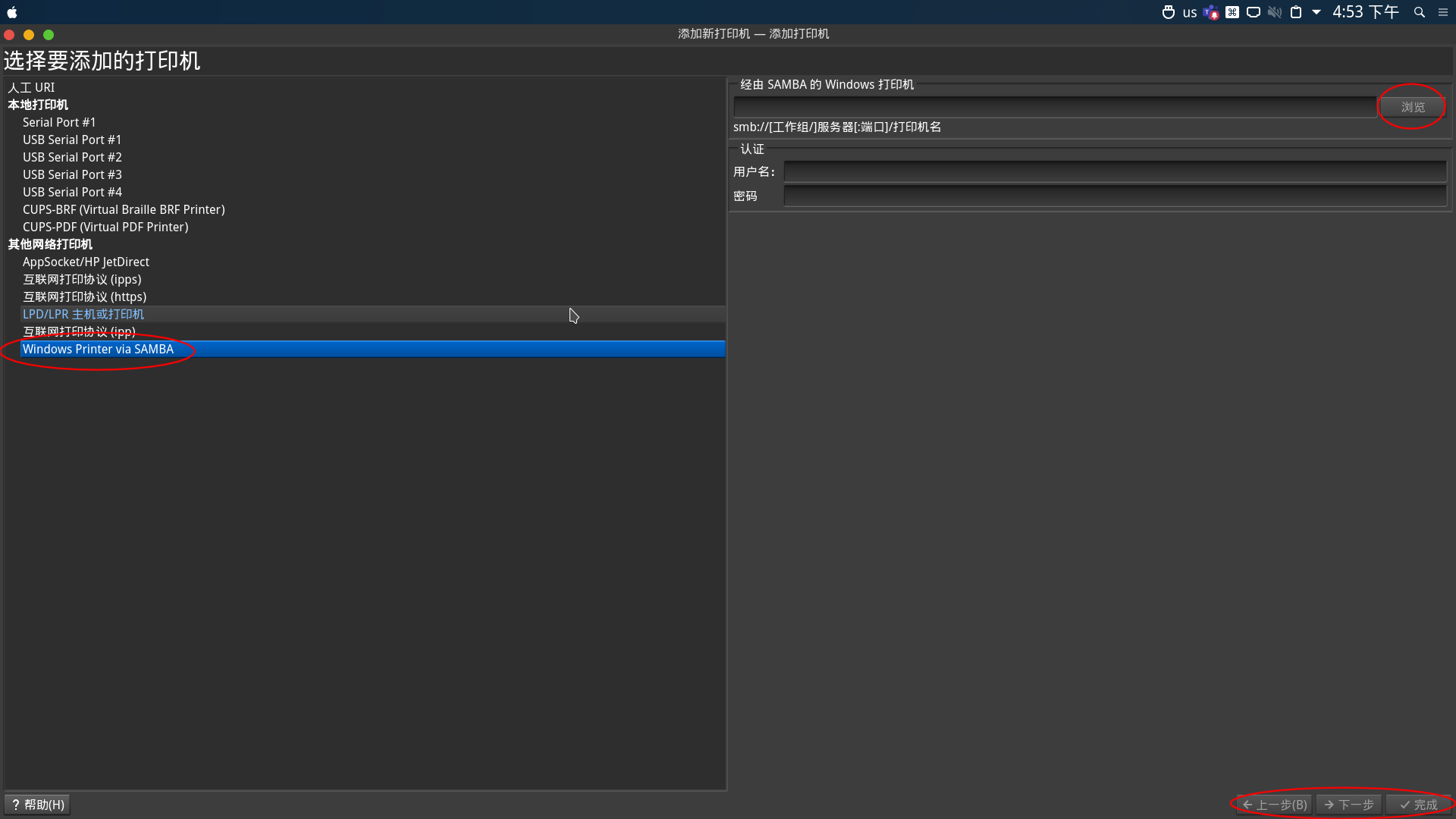Viewport: 1456px width, 819px height.
Task: Switch the 'us' keyboard layout indicator
Action: (1189, 12)
